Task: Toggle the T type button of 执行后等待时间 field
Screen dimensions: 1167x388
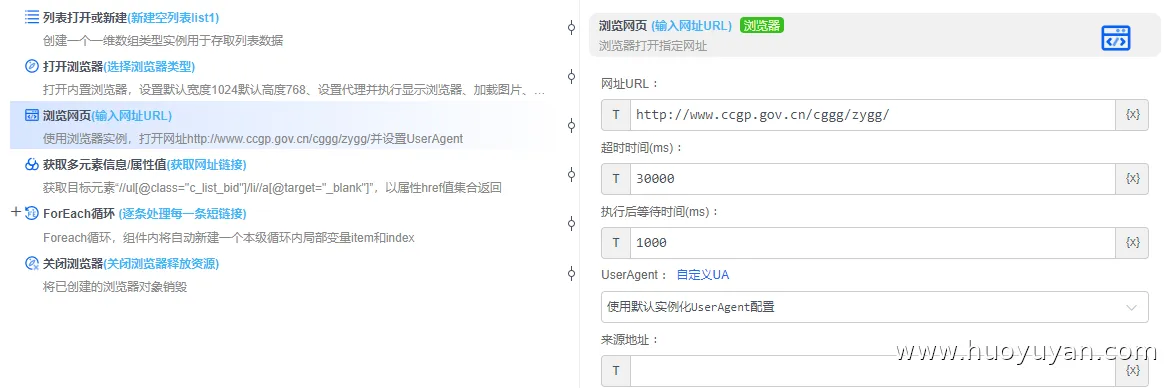Action: point(616,243)
